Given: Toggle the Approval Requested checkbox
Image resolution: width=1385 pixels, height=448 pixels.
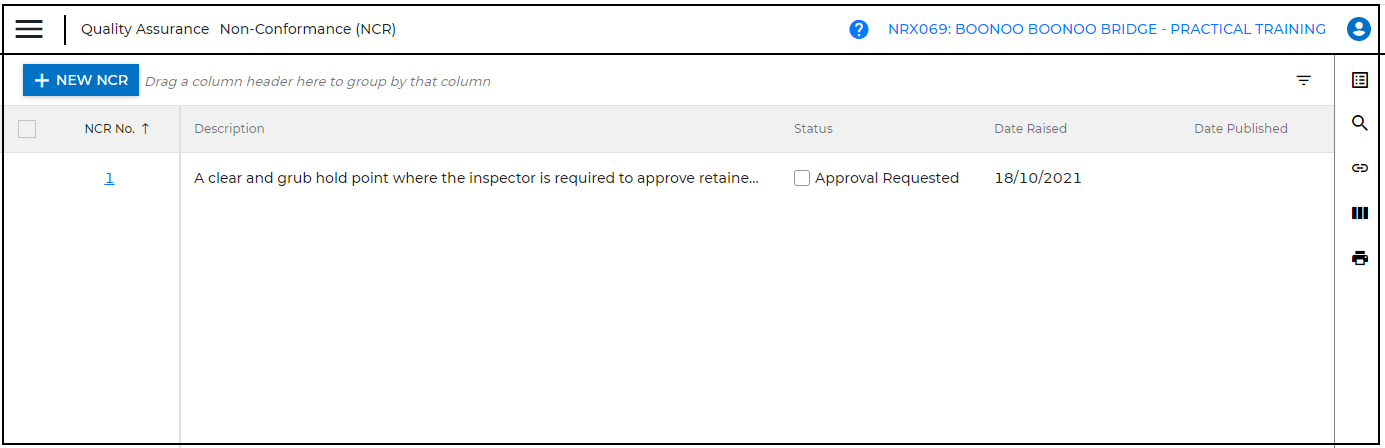Looking at the screenshot, I should click(802, 178).
